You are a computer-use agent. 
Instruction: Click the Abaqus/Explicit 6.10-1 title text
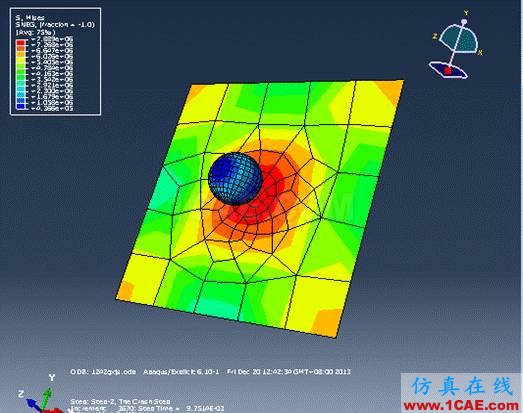click(x=181, y=372)
